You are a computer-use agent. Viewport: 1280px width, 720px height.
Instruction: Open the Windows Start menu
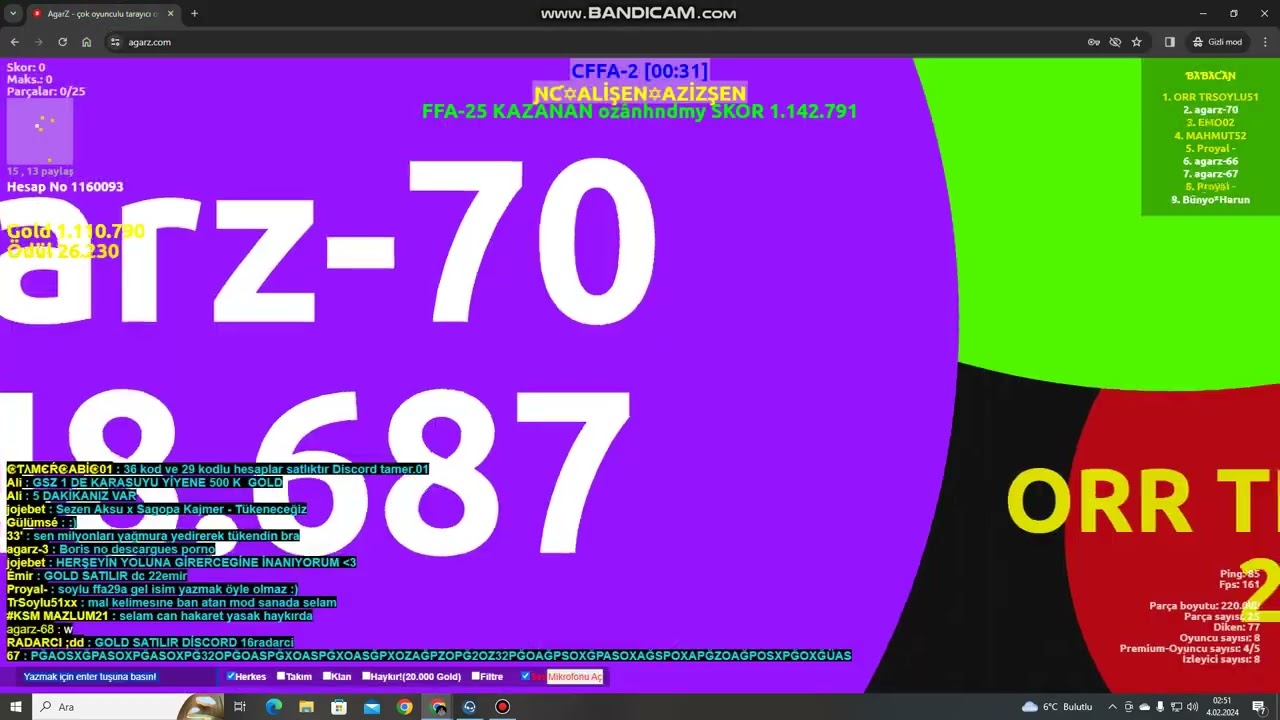16,707
